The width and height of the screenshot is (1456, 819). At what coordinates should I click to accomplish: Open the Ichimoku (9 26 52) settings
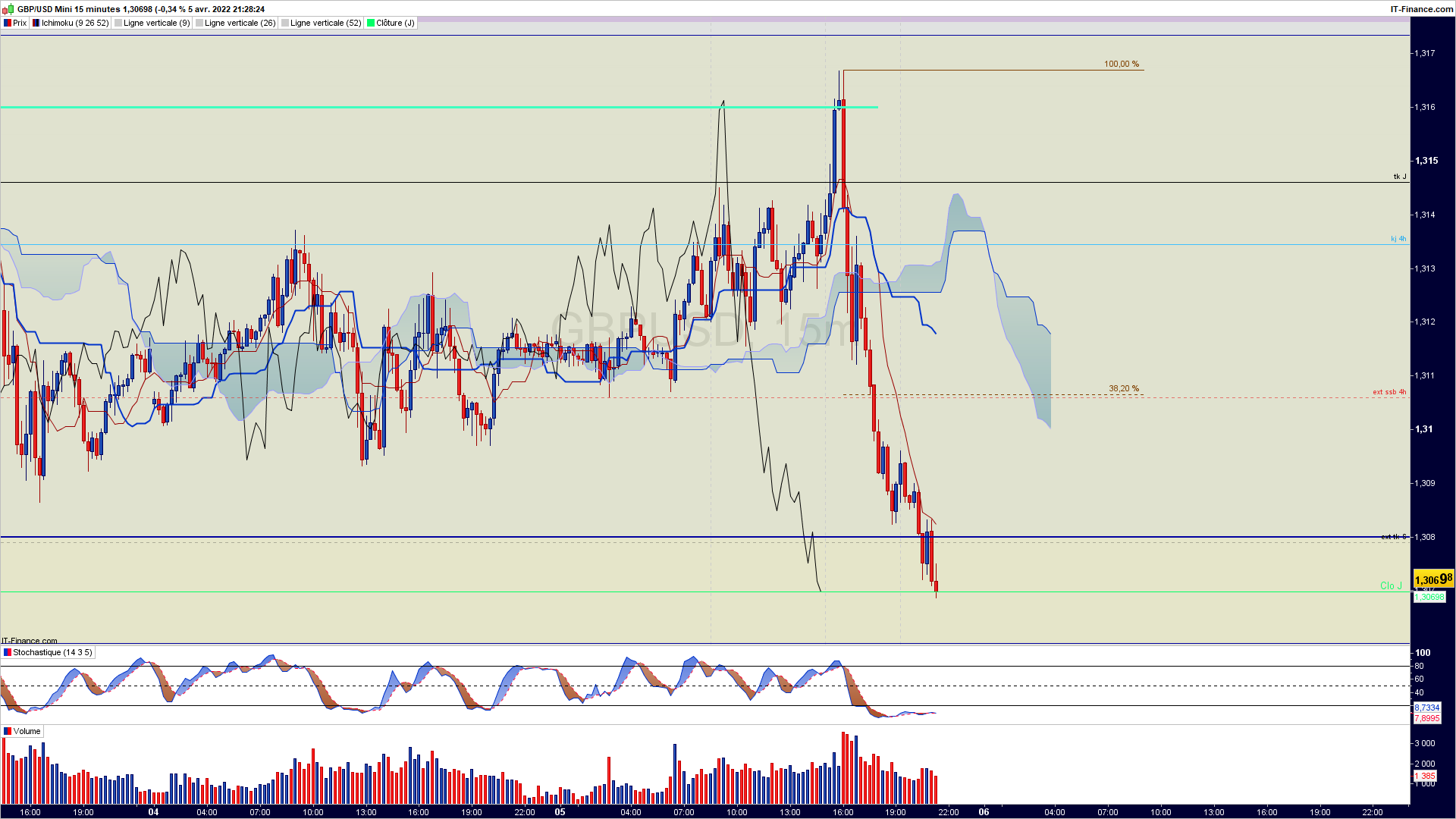[x=74, y=23]
